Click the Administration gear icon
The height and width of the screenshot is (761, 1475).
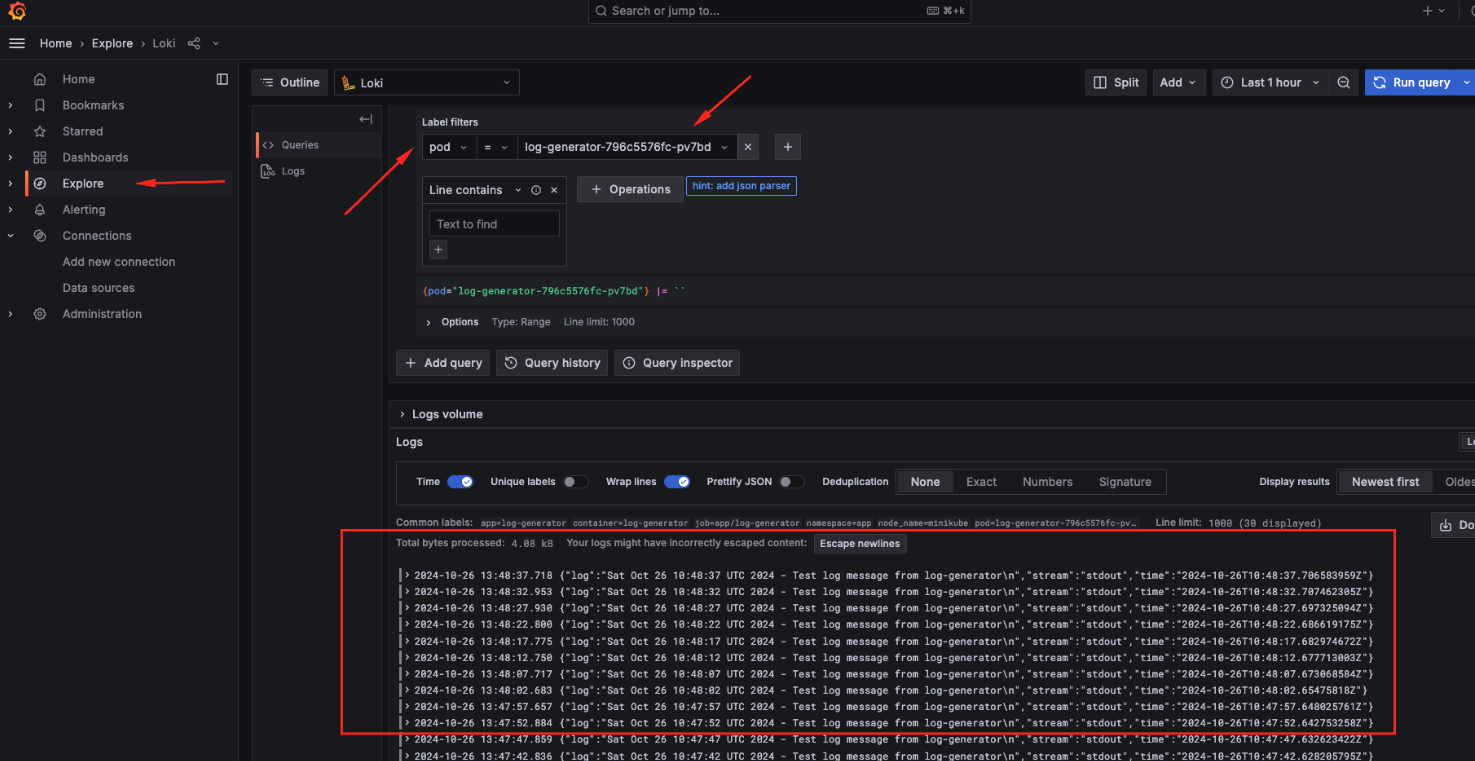pos(40,314)
